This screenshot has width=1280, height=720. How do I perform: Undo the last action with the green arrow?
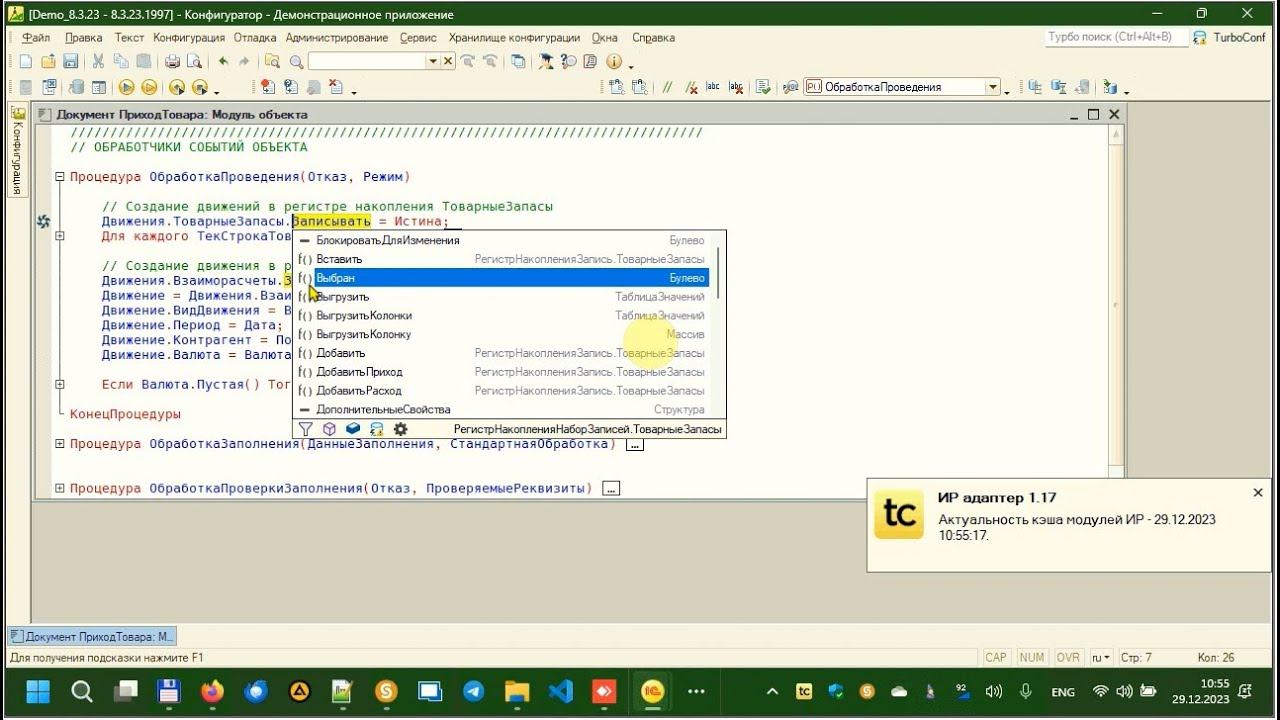coord(222,61)
